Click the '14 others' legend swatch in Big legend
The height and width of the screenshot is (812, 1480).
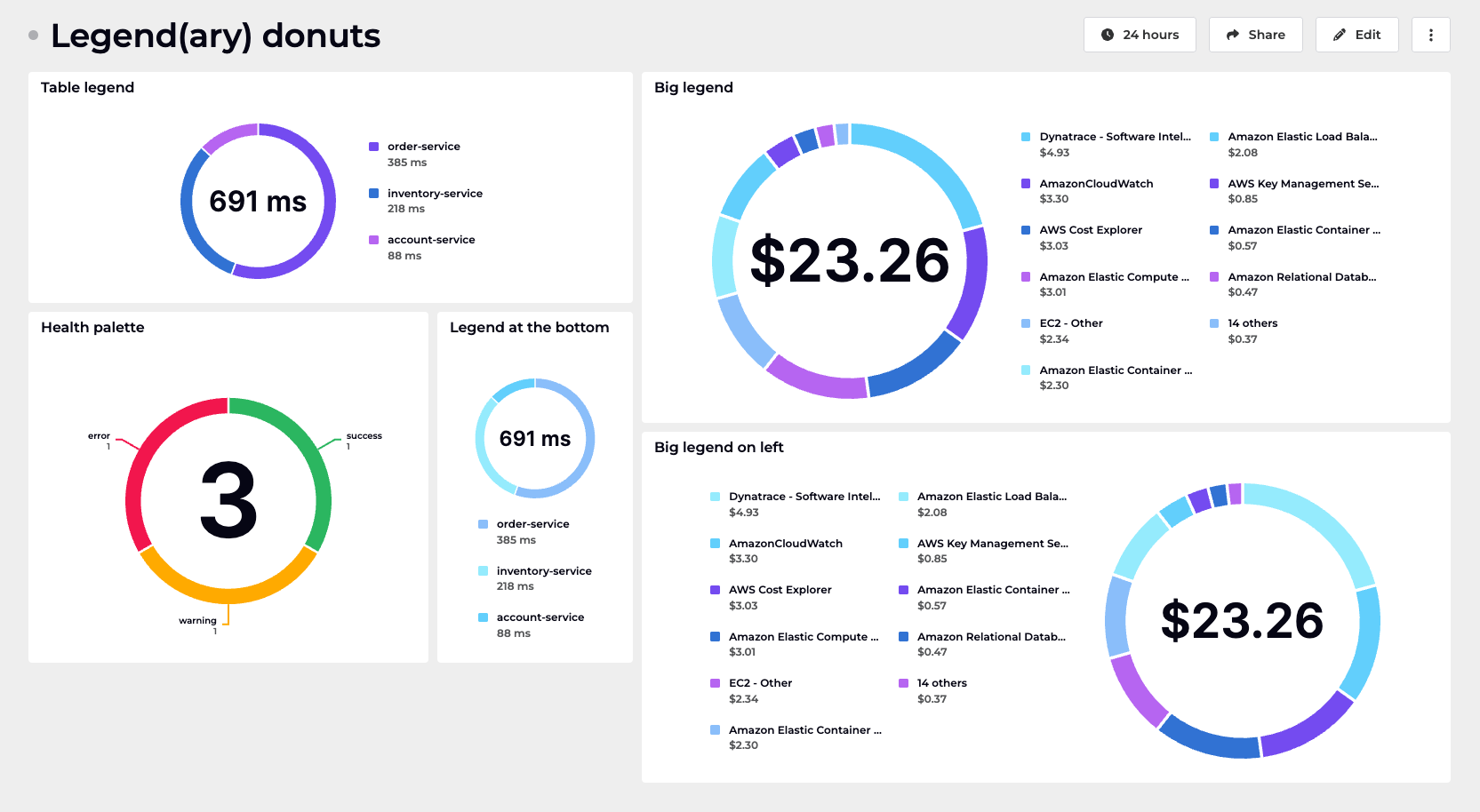pyautogui.click(x=1214, y=323)
